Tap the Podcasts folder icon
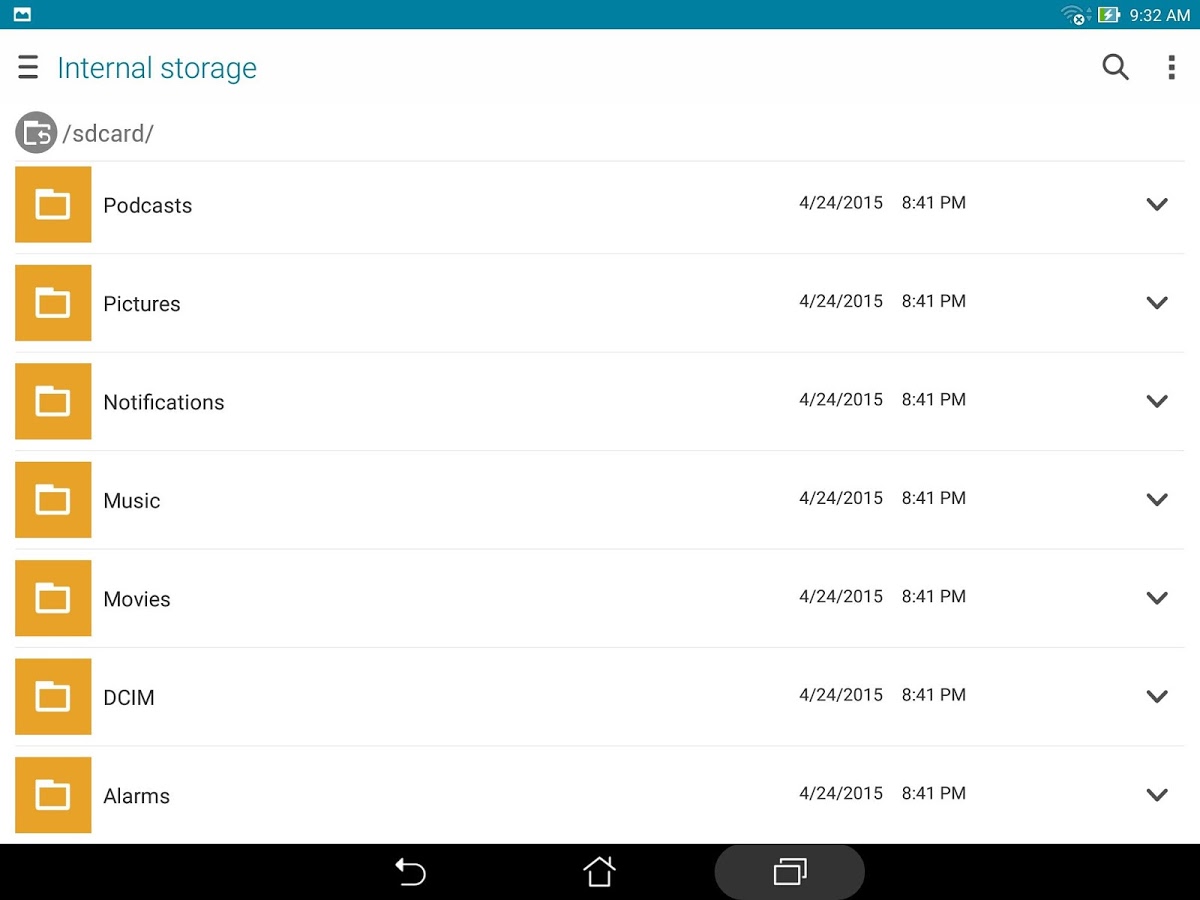 53,204
